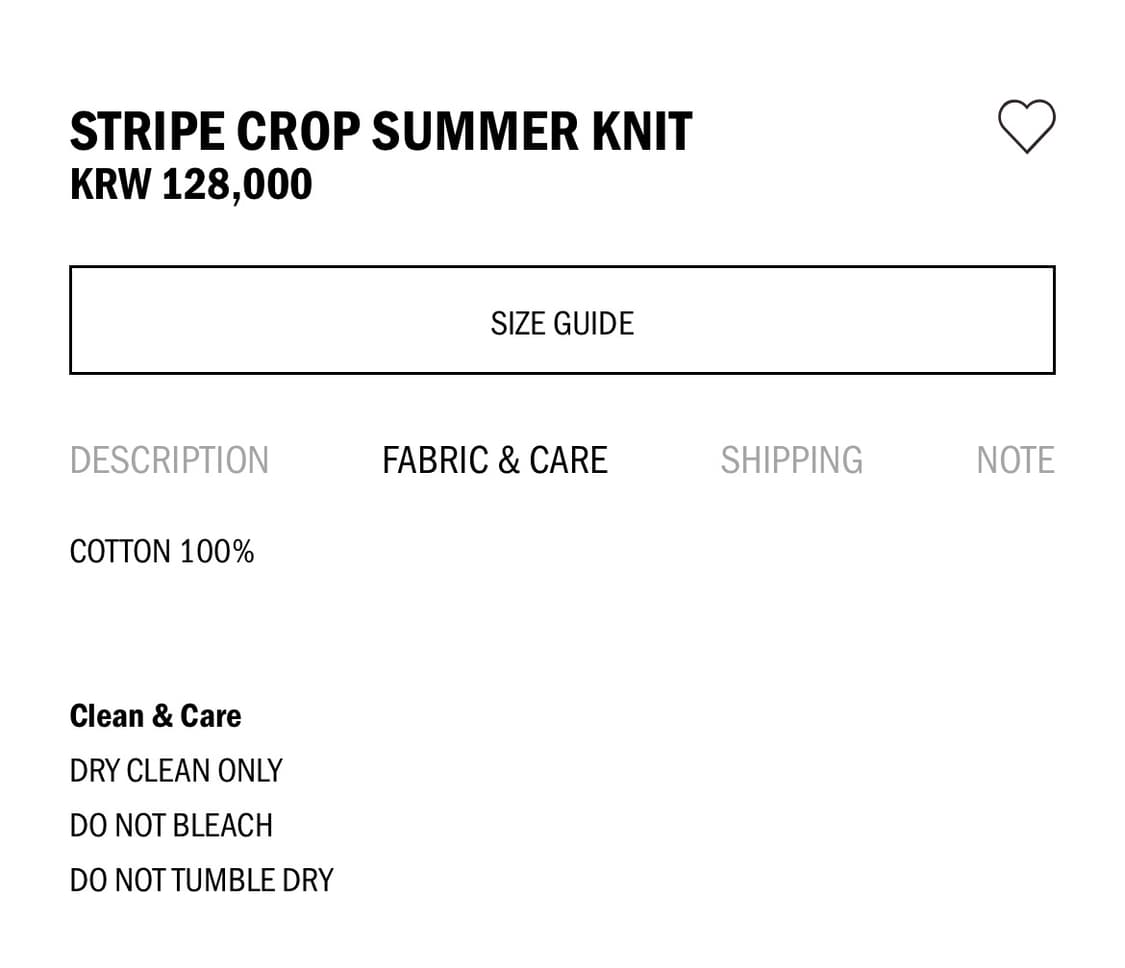
Task: Click the DRY CLEAN ONLY instruction
Action: coord(176,771)
